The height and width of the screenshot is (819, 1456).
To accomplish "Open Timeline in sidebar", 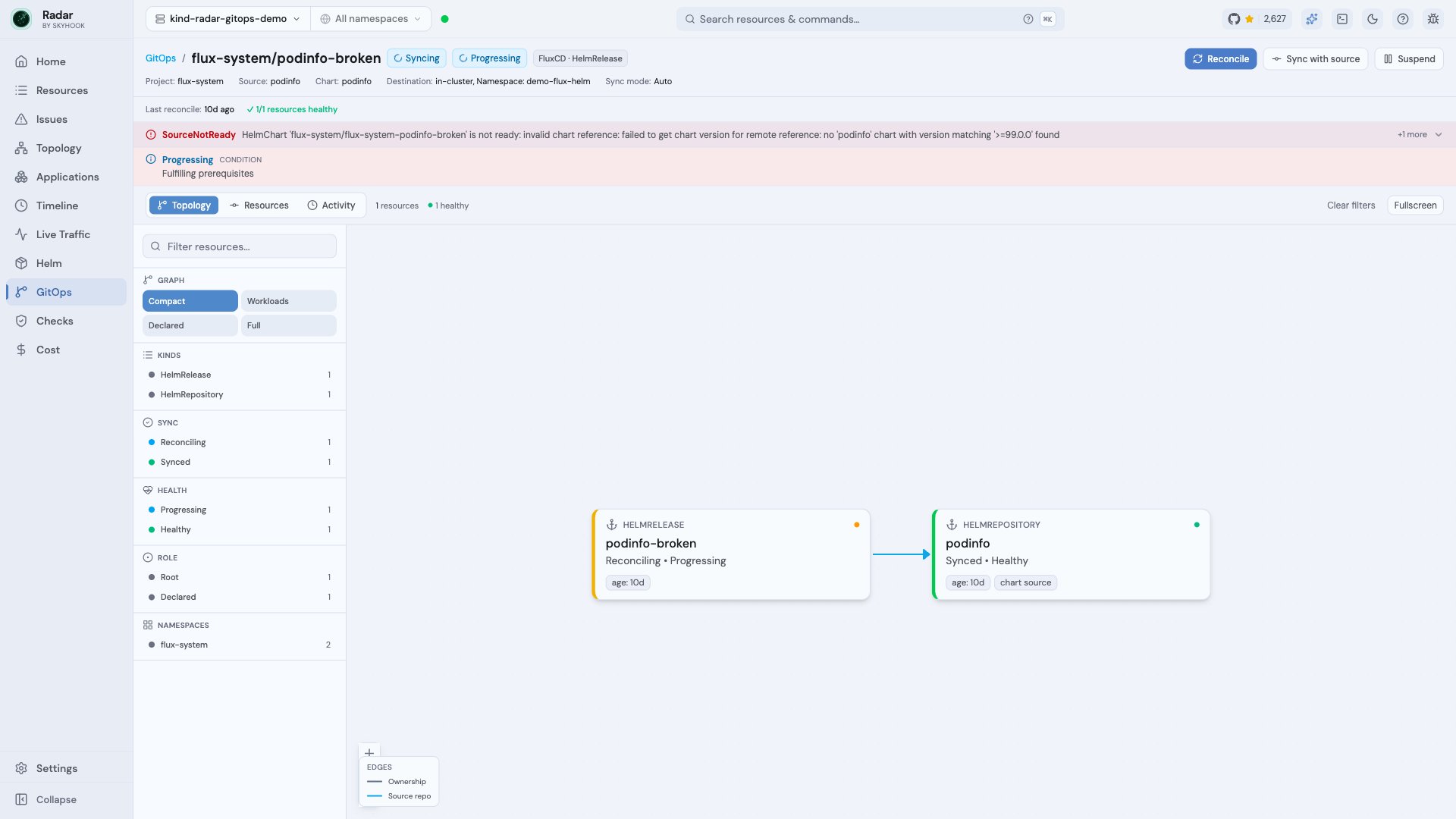I will pyautogui.click(x=66, y=206).
